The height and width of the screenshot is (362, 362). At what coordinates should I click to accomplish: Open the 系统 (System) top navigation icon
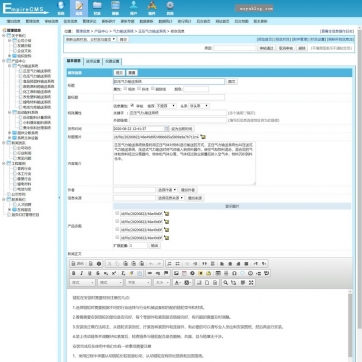61,8
